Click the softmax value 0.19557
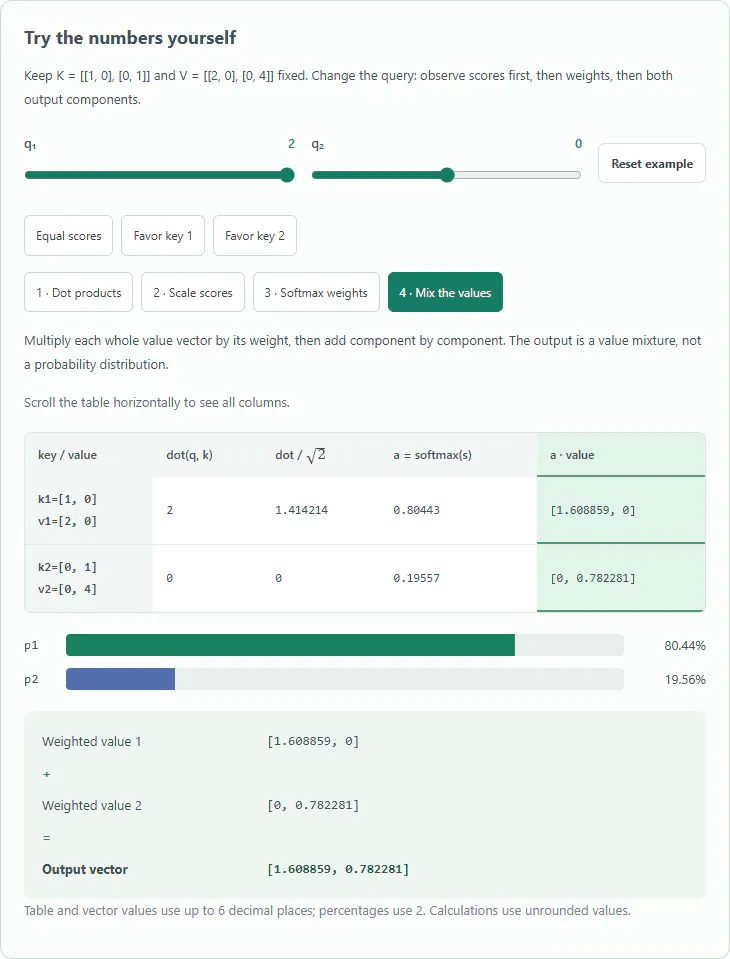The height and width of the screenshot is (959, 730). coord(416,578)
